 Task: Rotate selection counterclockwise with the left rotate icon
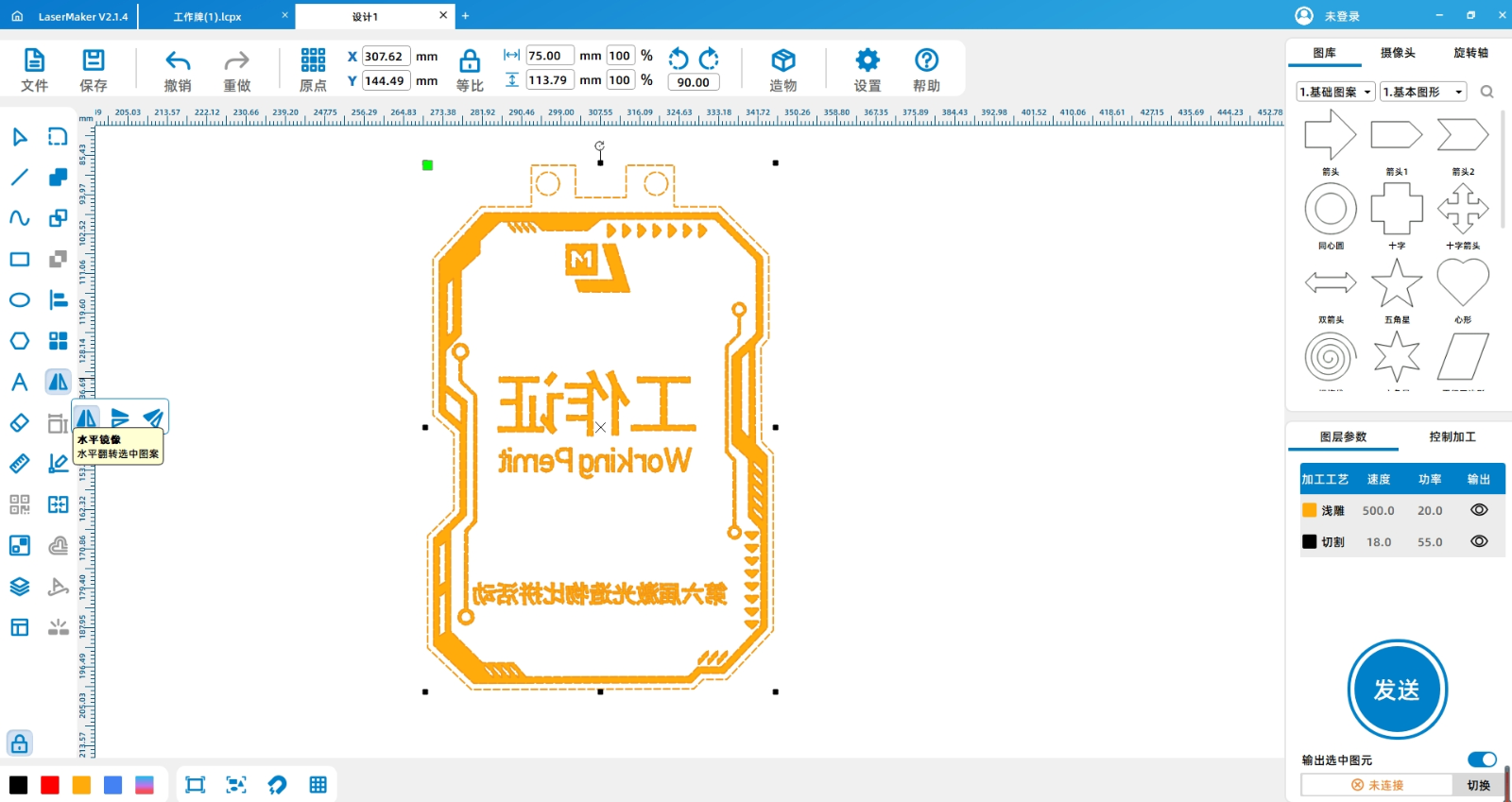pyautogui.click(x=679, y=59)
